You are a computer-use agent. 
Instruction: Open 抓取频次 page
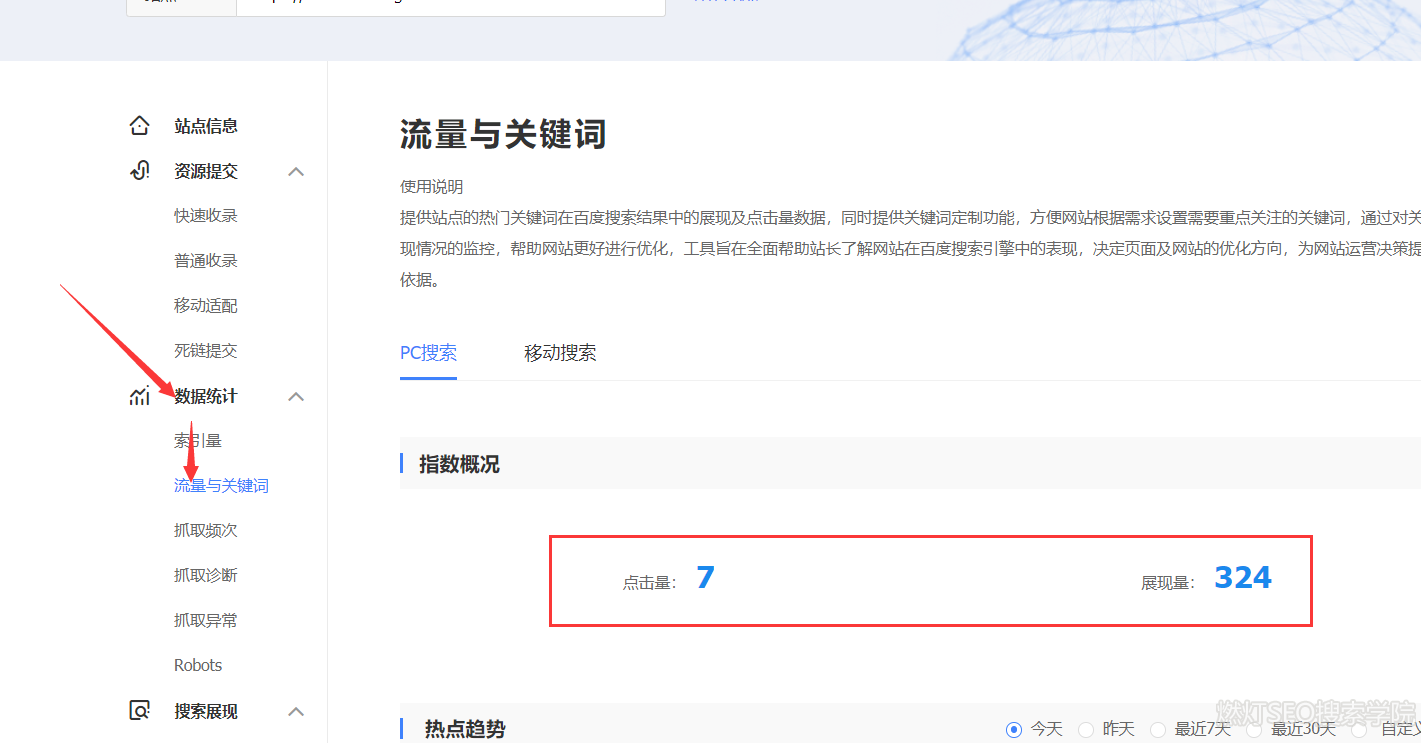[206, 531]
